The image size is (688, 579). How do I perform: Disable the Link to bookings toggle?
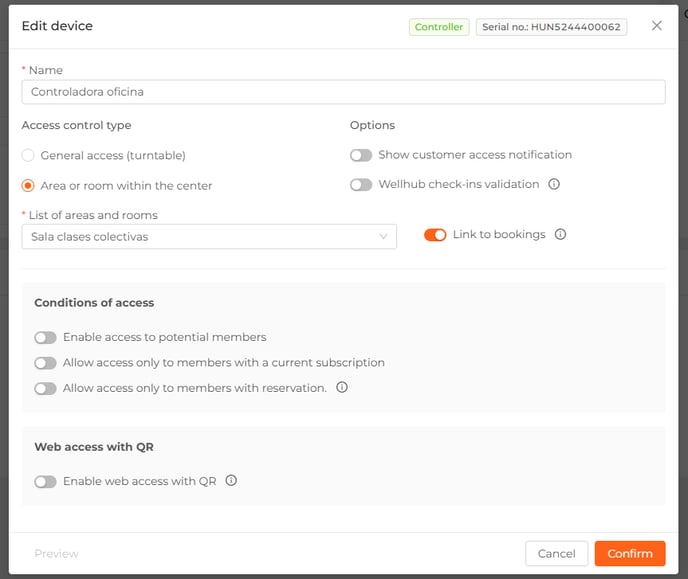click(435, 235)
